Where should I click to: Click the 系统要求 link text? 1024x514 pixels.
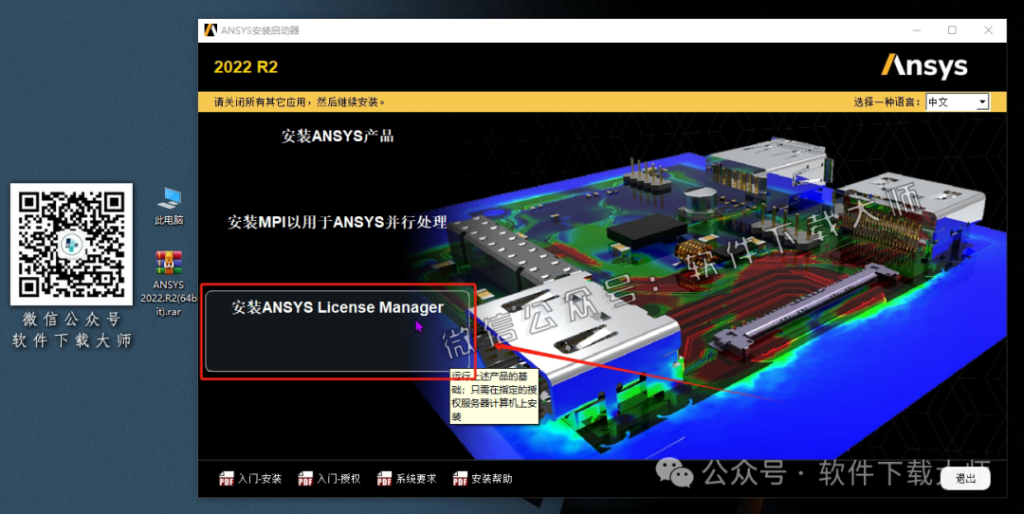(x=416, y=479)
